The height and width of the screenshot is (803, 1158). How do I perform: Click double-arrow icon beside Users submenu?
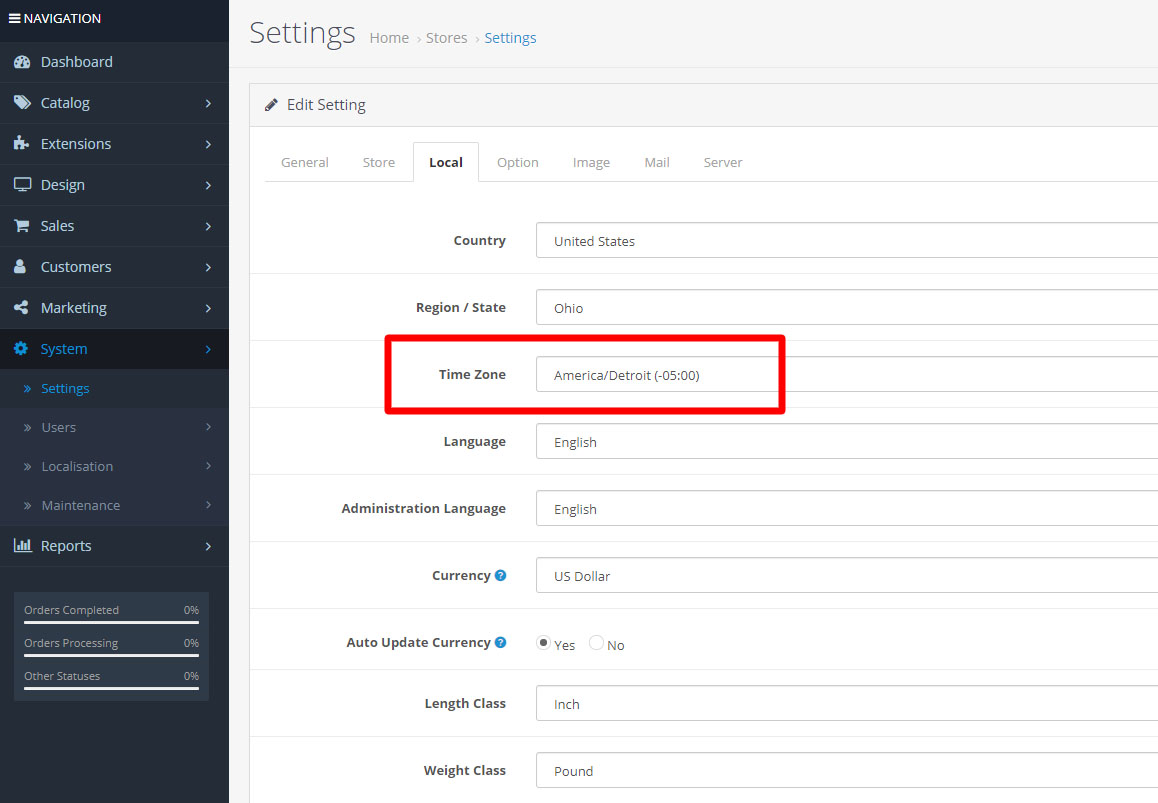click(27, 428)
